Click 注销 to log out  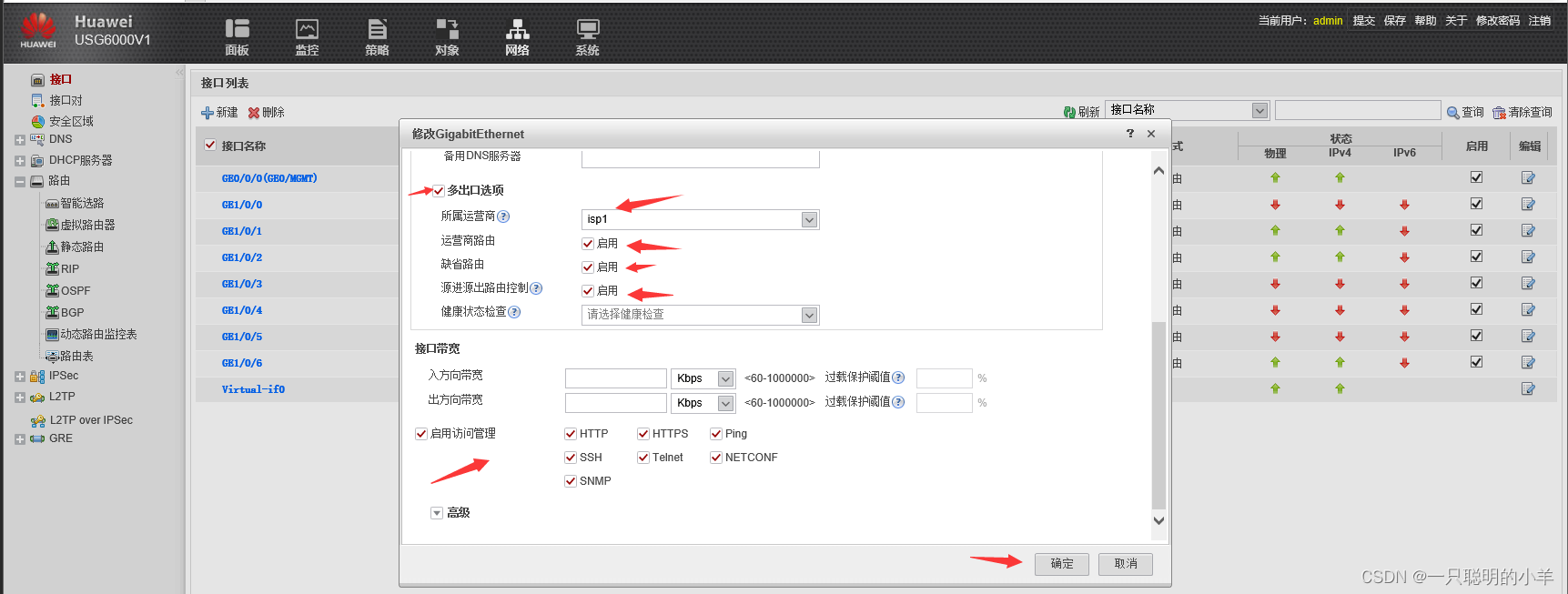click(x=1540, y=20)
